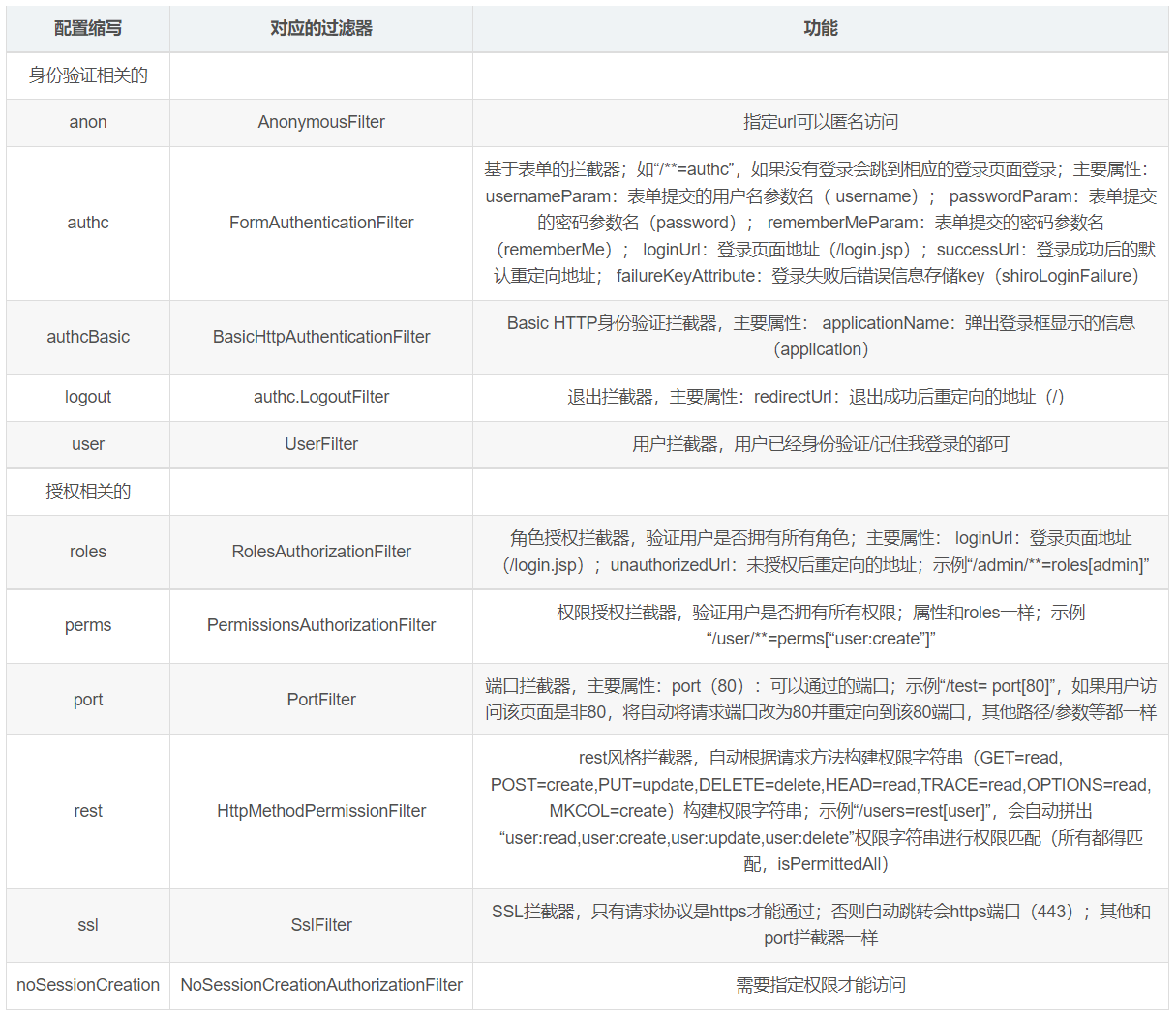The height and width of the screenshot is (1019, 1176).
Task: Click the HttpMethodPermissionFilter cell
Action: [321, 811]
